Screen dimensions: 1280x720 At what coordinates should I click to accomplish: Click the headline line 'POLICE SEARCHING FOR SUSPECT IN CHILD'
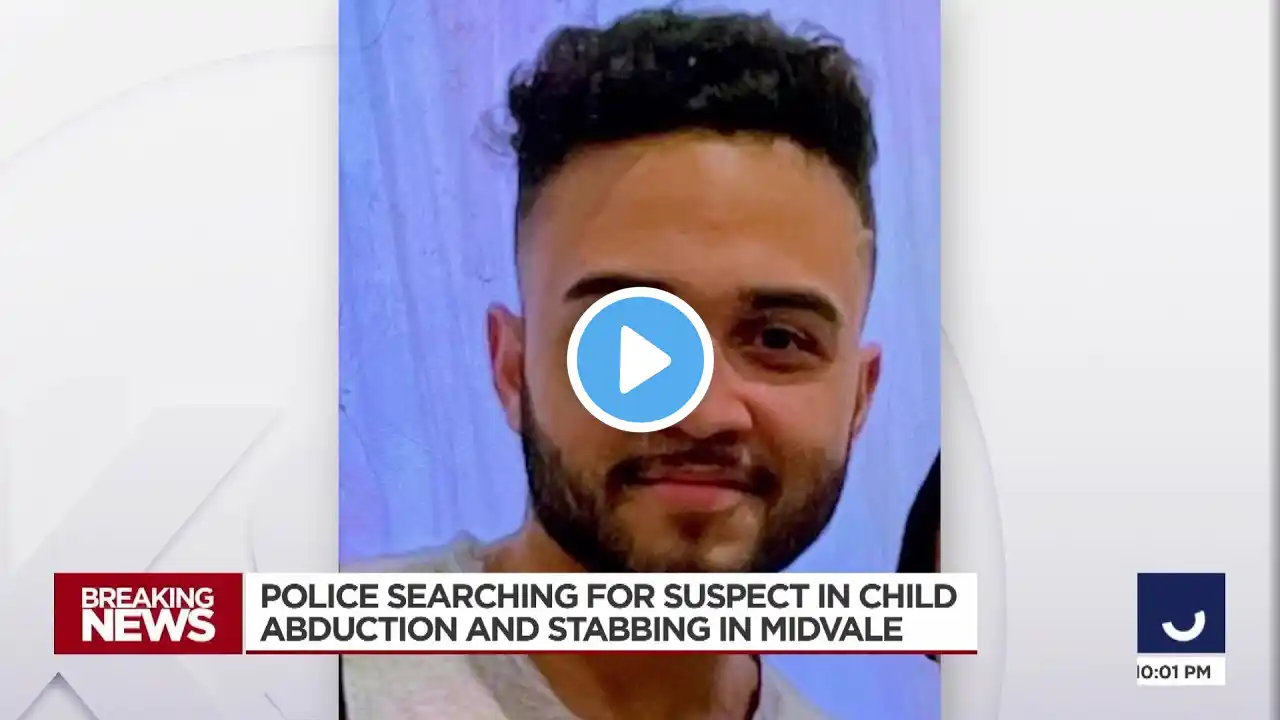[608, 596]
